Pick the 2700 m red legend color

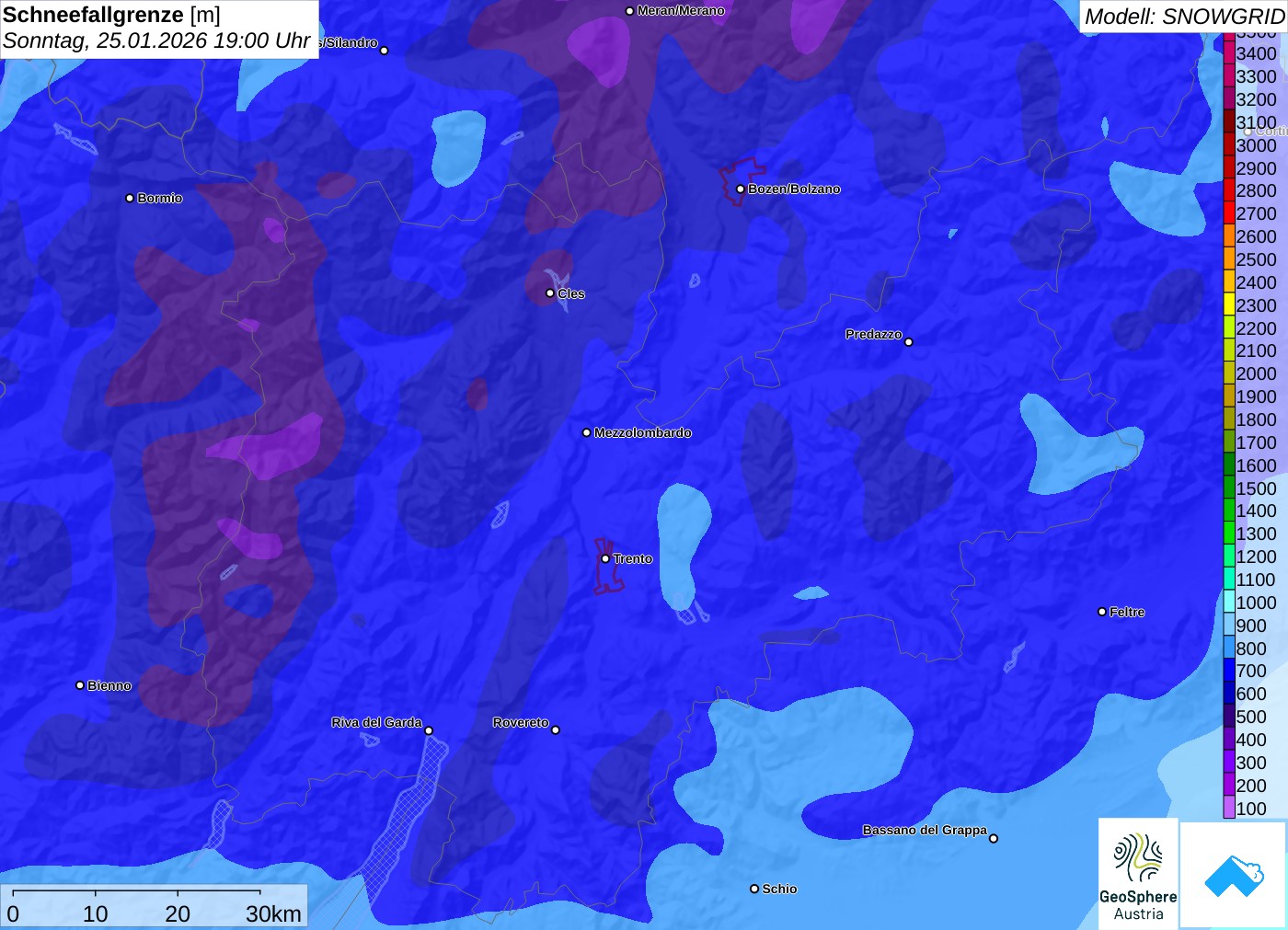pos(1229,212)
